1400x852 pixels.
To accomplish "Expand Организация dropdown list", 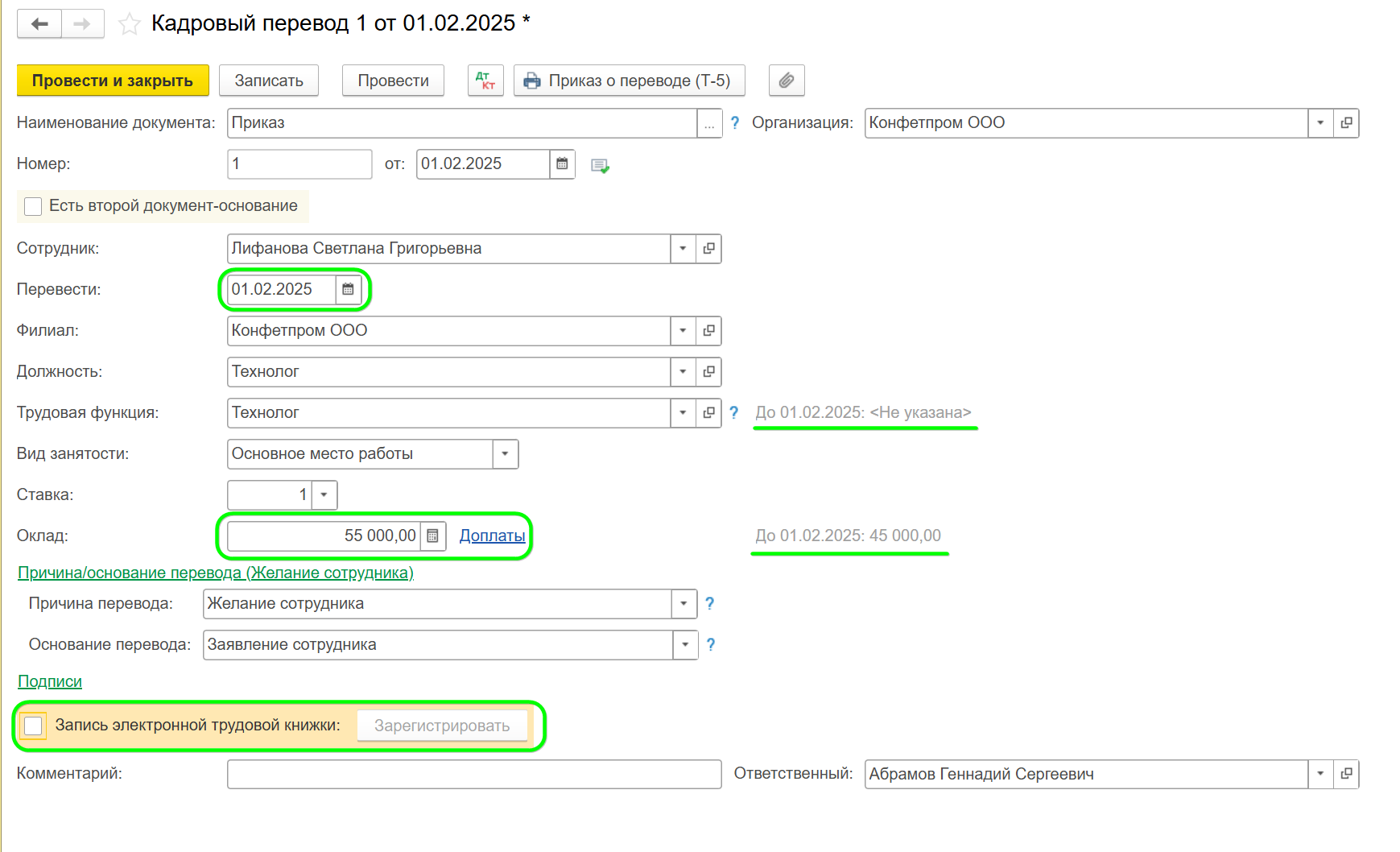I will [1320, 123].
